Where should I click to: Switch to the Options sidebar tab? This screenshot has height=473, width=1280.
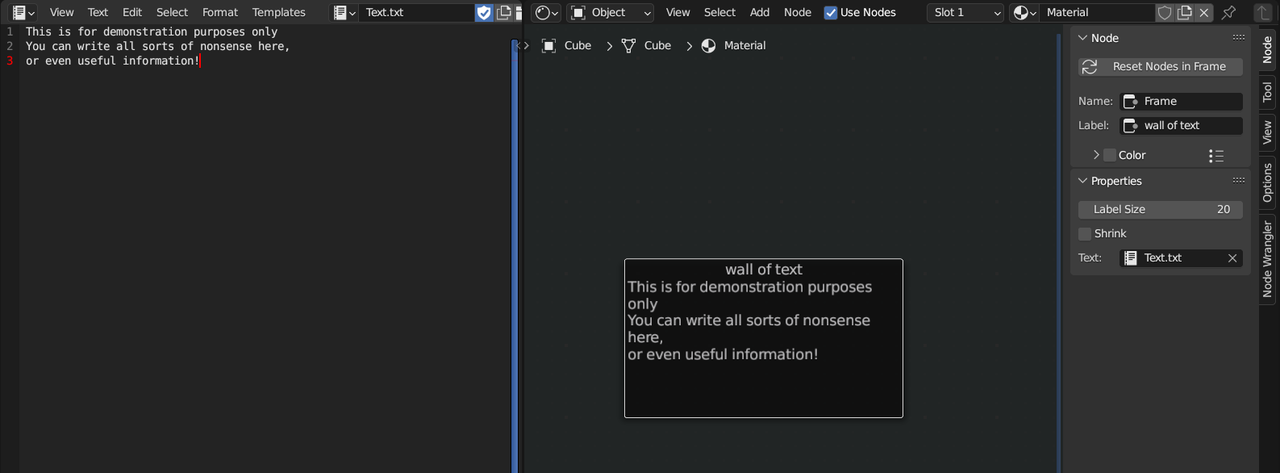(x=1268, y=183)
